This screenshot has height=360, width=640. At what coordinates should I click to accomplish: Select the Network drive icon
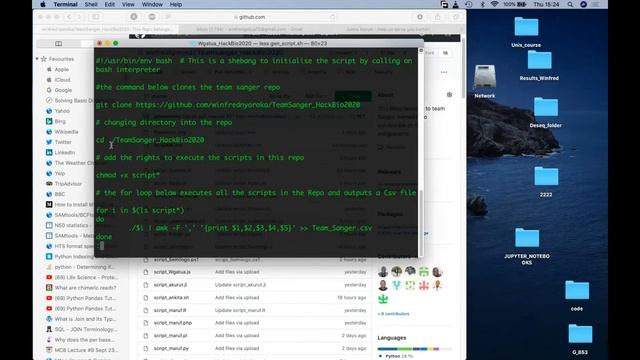pyautogui.click(x=484, y=81)
